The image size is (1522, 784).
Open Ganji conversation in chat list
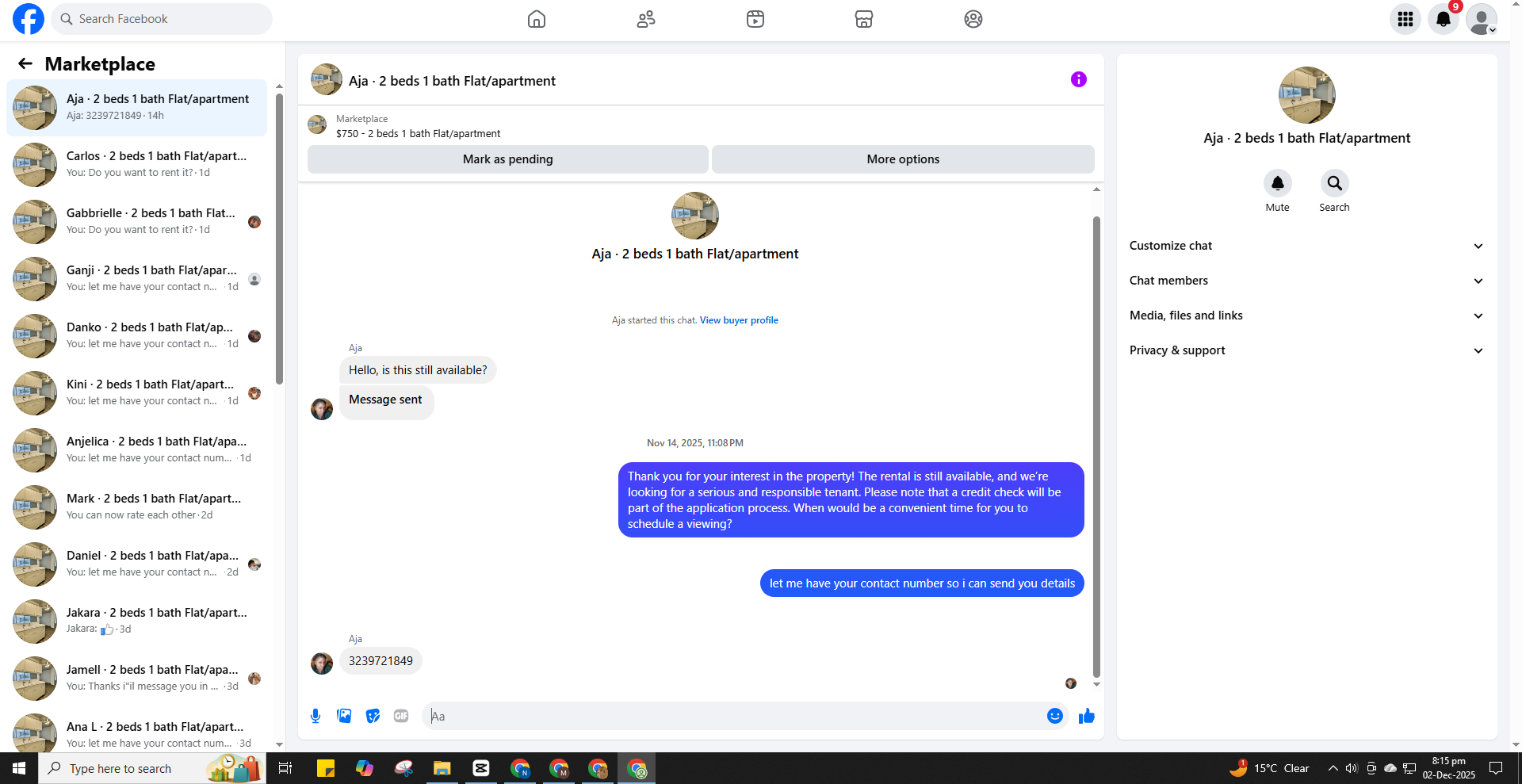click(x=138, y=278)
